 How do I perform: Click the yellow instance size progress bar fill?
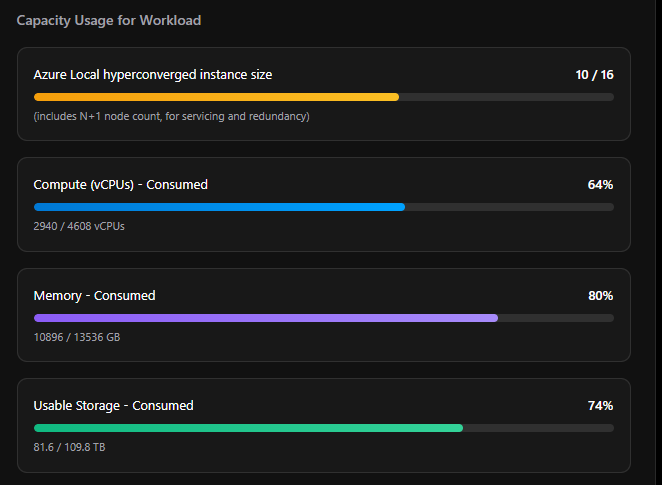[x=216, y=97]
